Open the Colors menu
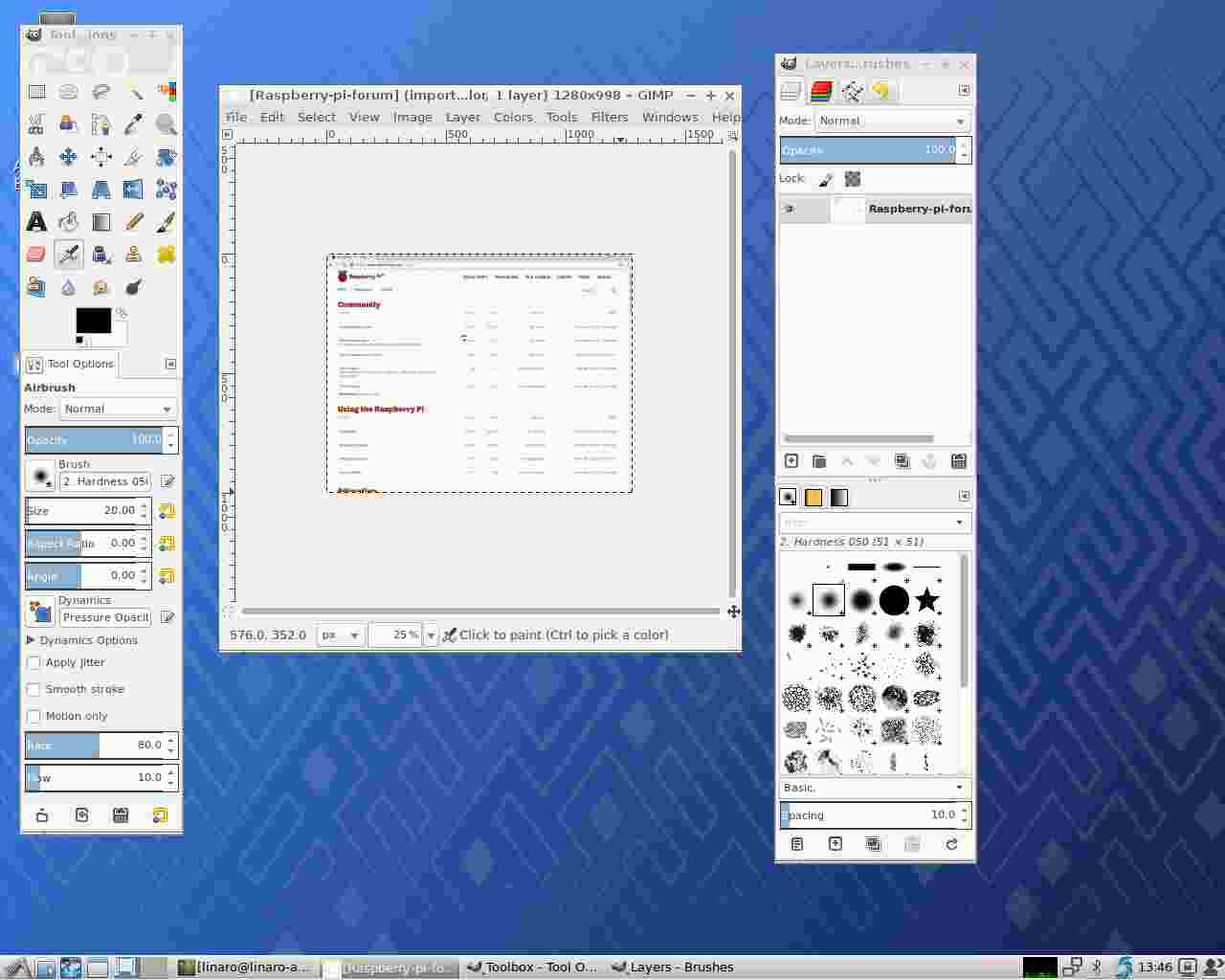This screenshot has height=980, width=1225. 512,117
